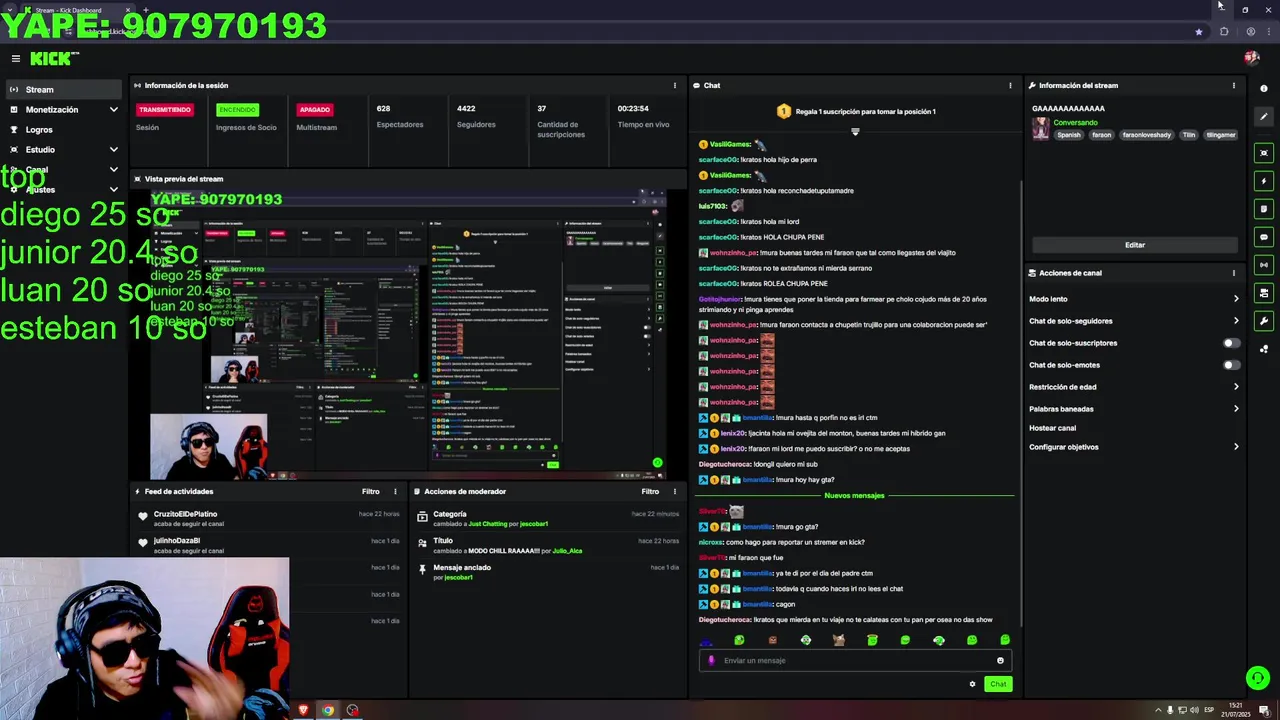Image resolution: width=1280 pixels, height=720 pixels.
Task: Expand the Estudio sidebar section
Action: 63,149
